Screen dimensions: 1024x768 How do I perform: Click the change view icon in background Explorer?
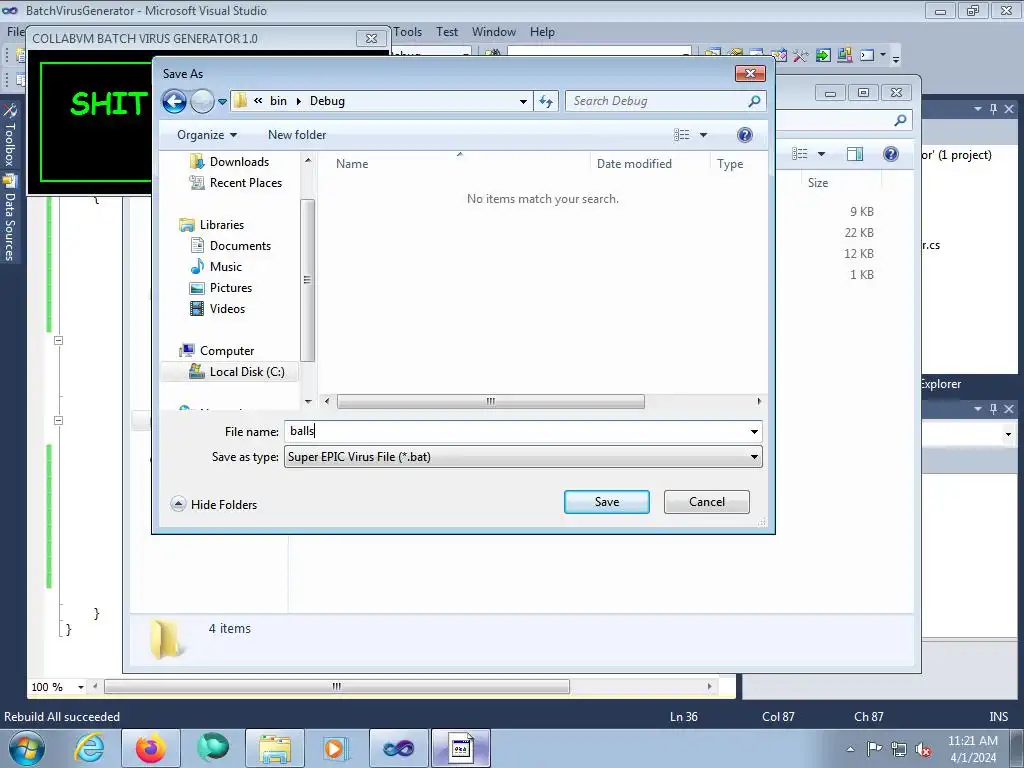point(800,154)
